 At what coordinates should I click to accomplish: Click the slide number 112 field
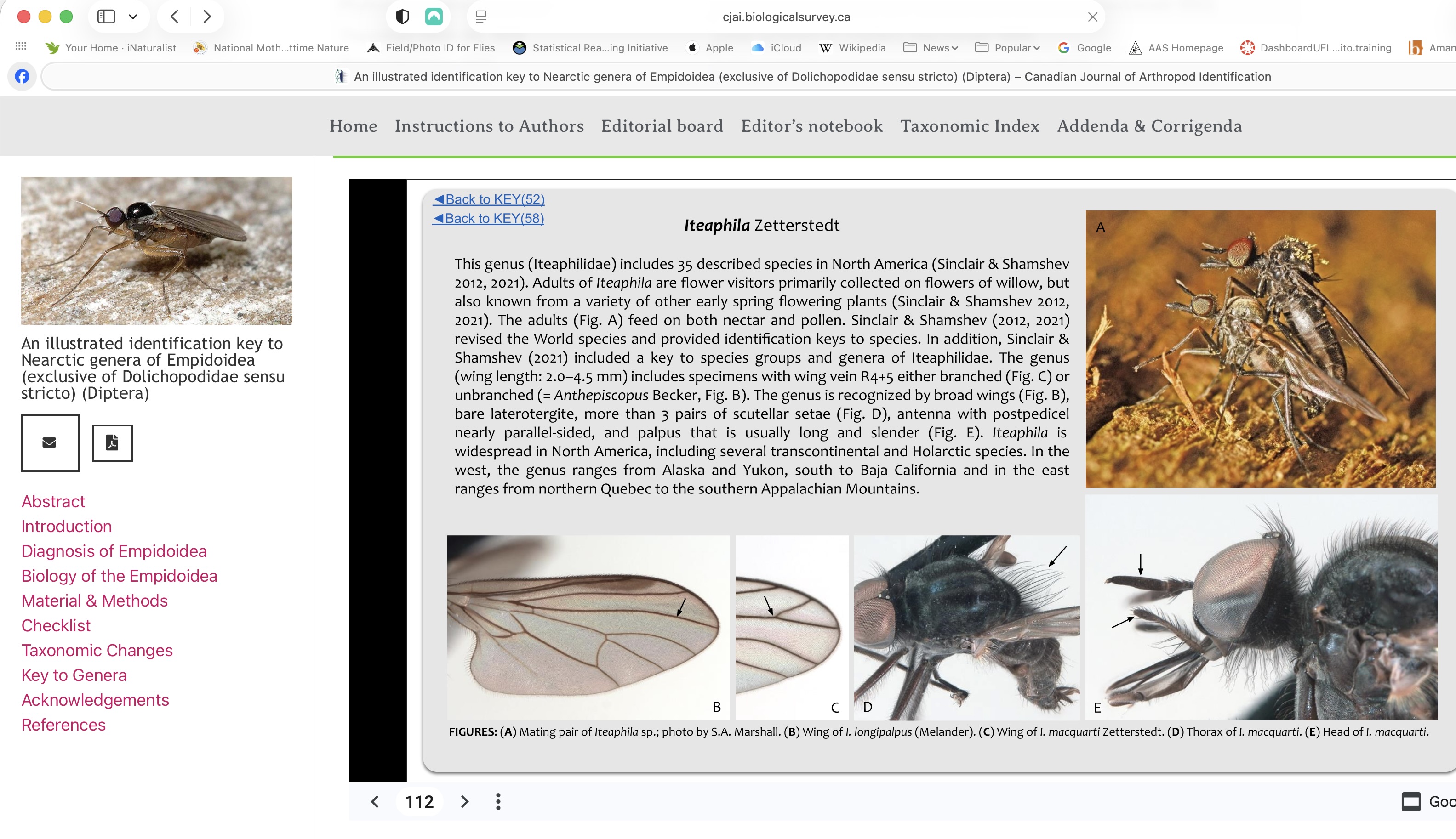click(x=420, y=801)
